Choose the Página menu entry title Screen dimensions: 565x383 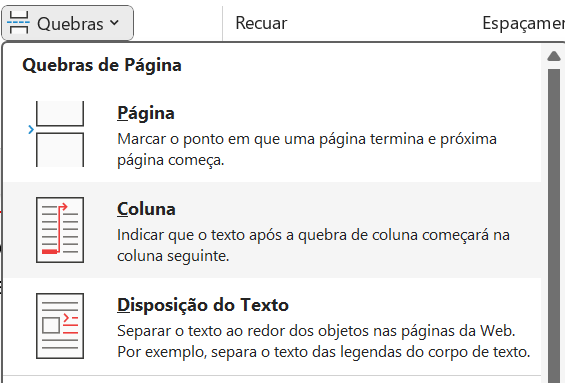click(146, 113)
